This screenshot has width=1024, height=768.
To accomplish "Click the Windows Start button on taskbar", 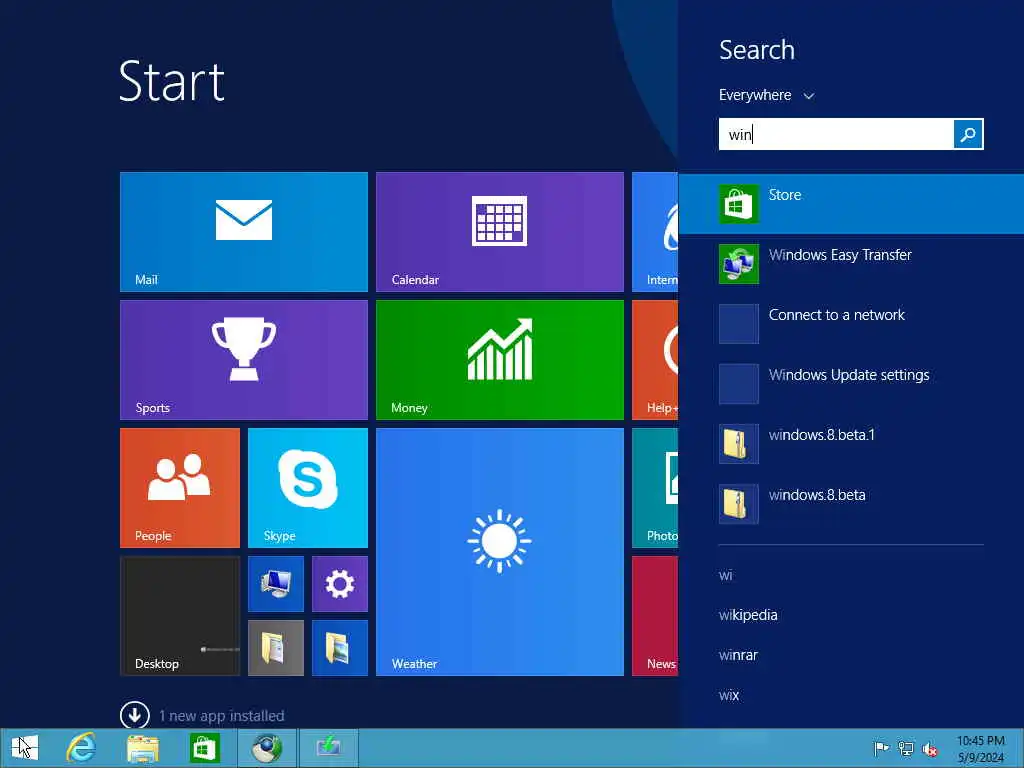I will pyautogui.click(x=25, y=748).
